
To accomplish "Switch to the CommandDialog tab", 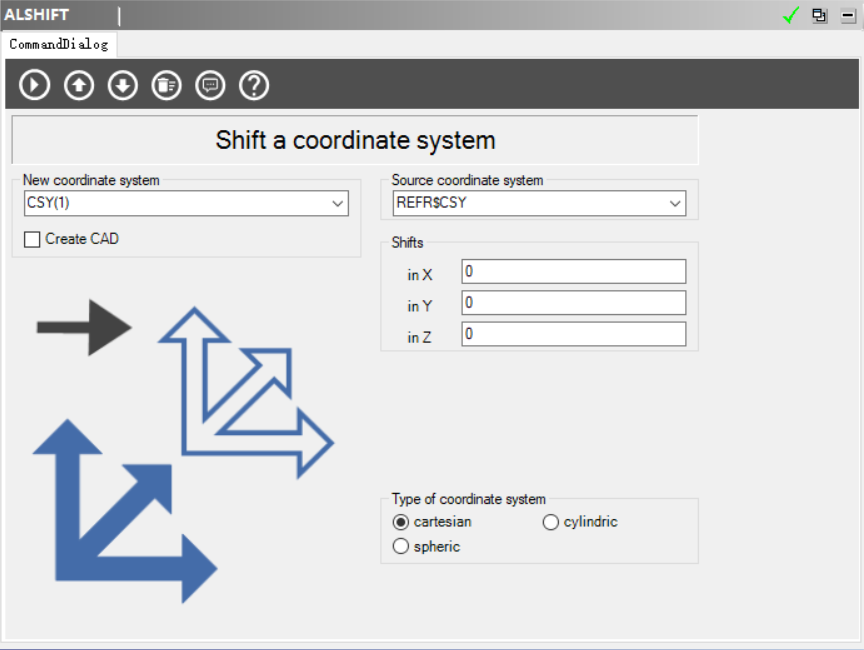I will pyautogui.click(x=59, y=44).
